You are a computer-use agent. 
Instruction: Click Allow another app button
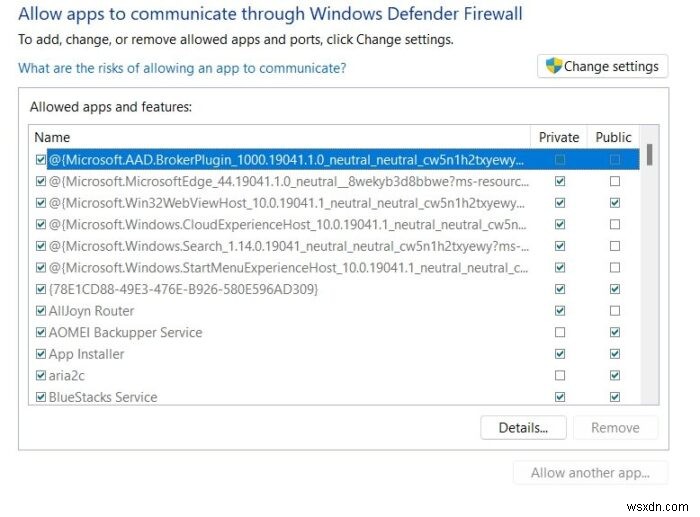pyautogui.click(x=589, y=473)
